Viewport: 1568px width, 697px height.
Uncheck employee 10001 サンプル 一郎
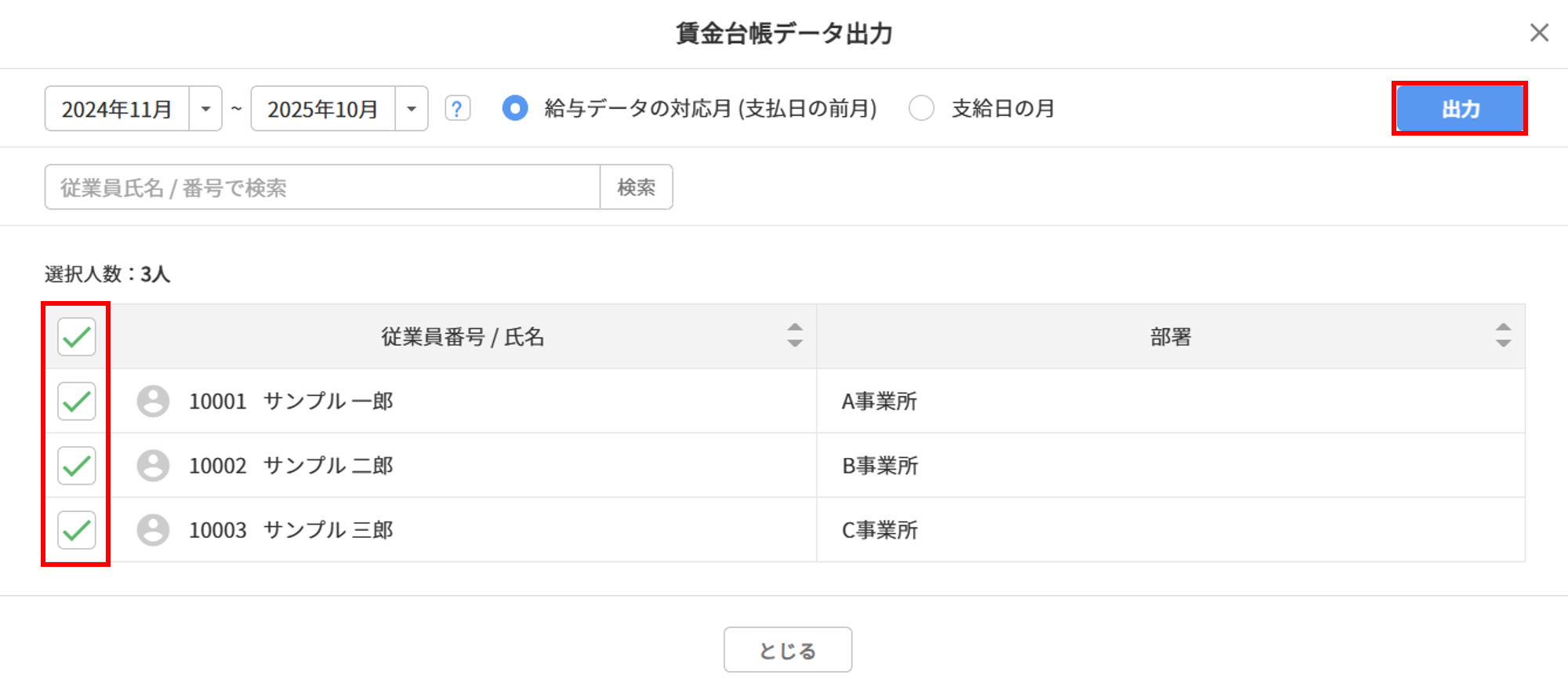(77, 401)
